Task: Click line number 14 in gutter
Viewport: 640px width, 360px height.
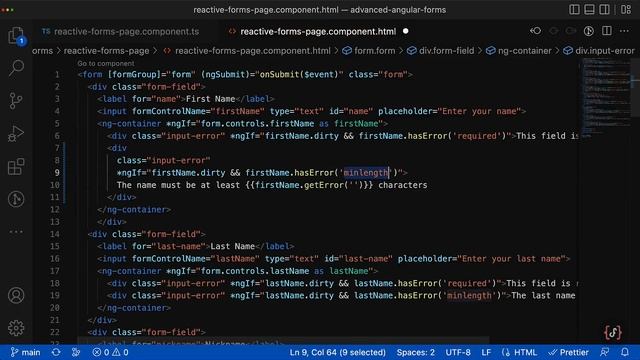Action: tap(55, 234)
